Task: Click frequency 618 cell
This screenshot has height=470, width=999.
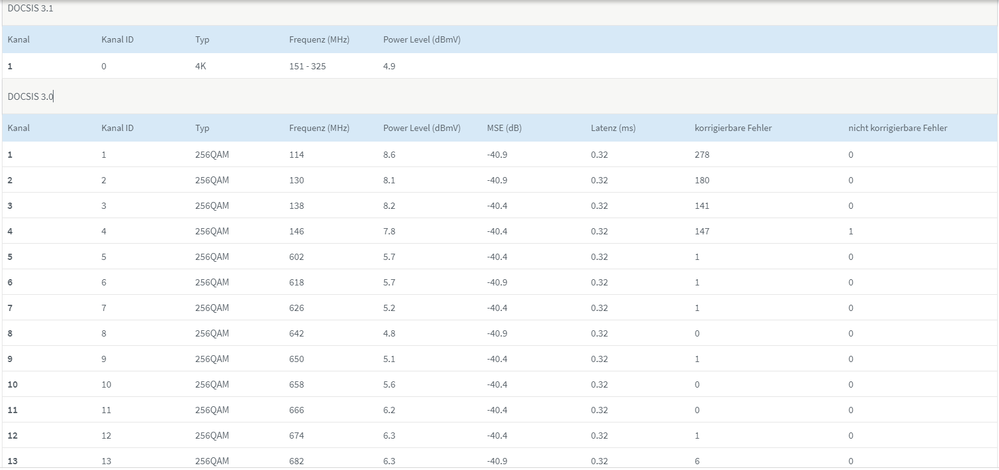Action: click(297, 282)
